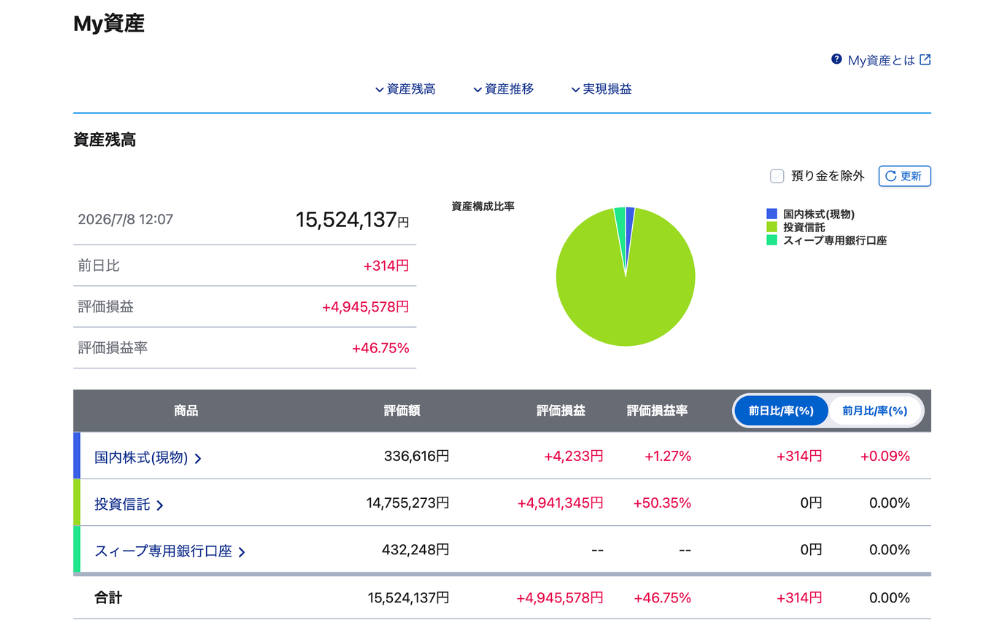Screen dimensions: 1000x630
Task: Open the 投資信託 product link
Action: (x=122, y=504)
